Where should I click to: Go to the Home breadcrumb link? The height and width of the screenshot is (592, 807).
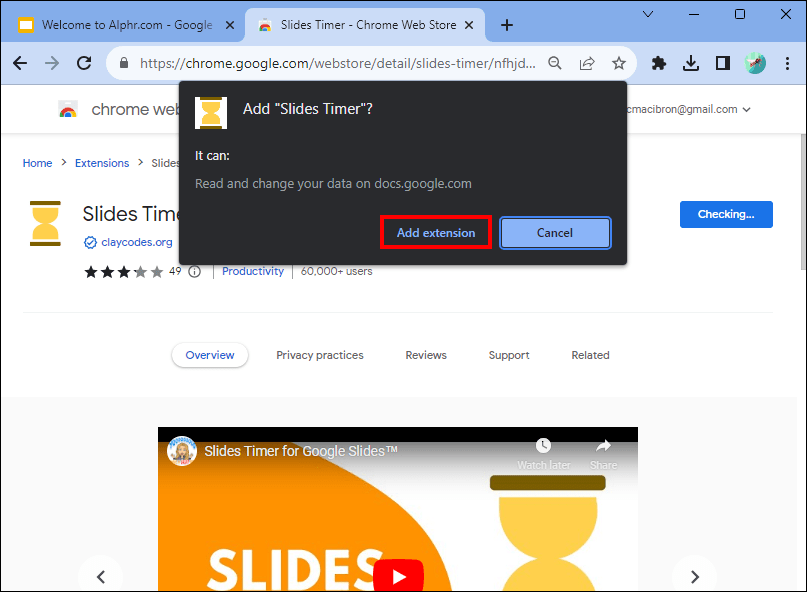coord(37,163)
